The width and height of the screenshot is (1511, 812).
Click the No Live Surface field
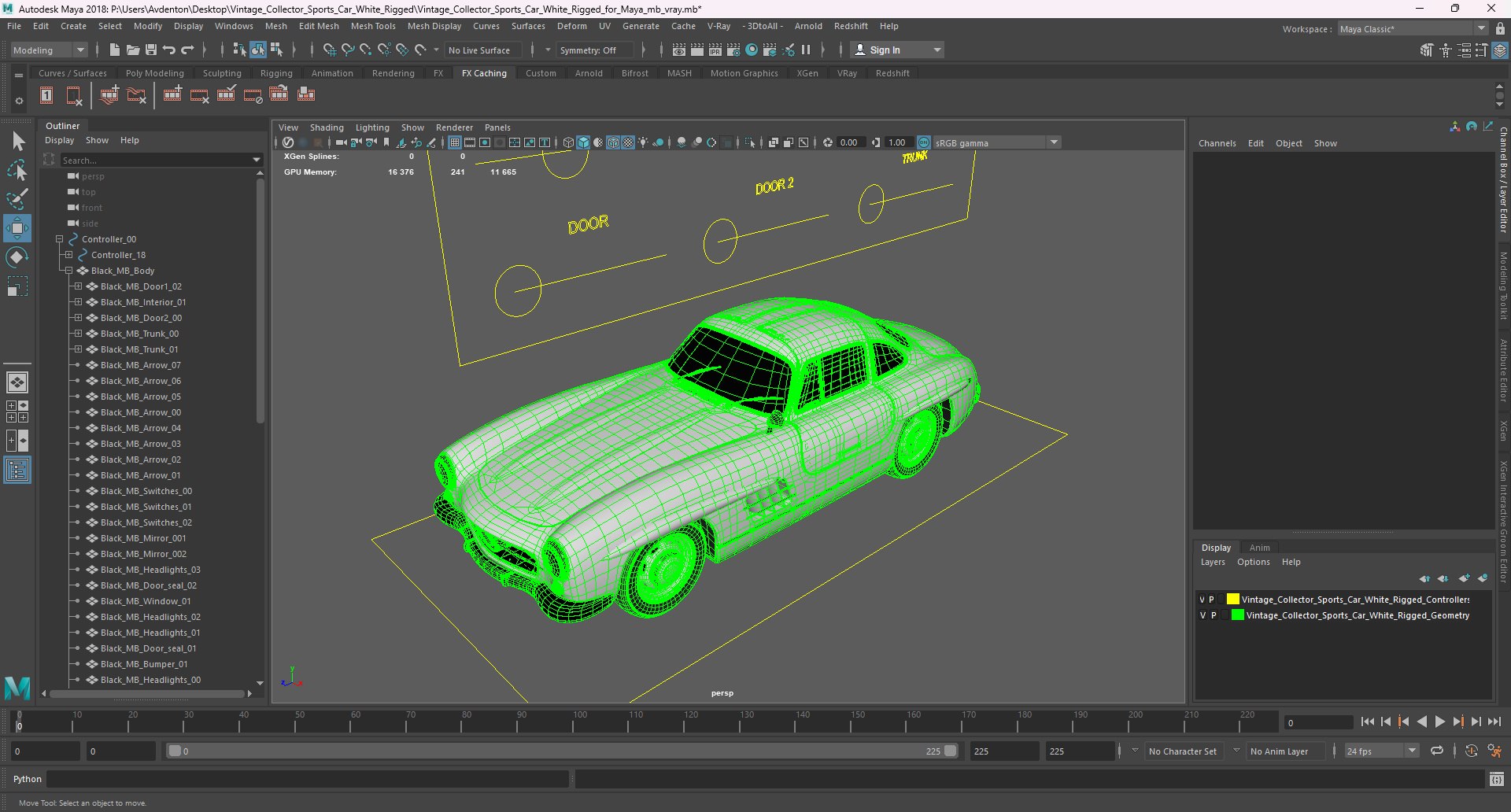pyautogui.click(x=483, y=50)
